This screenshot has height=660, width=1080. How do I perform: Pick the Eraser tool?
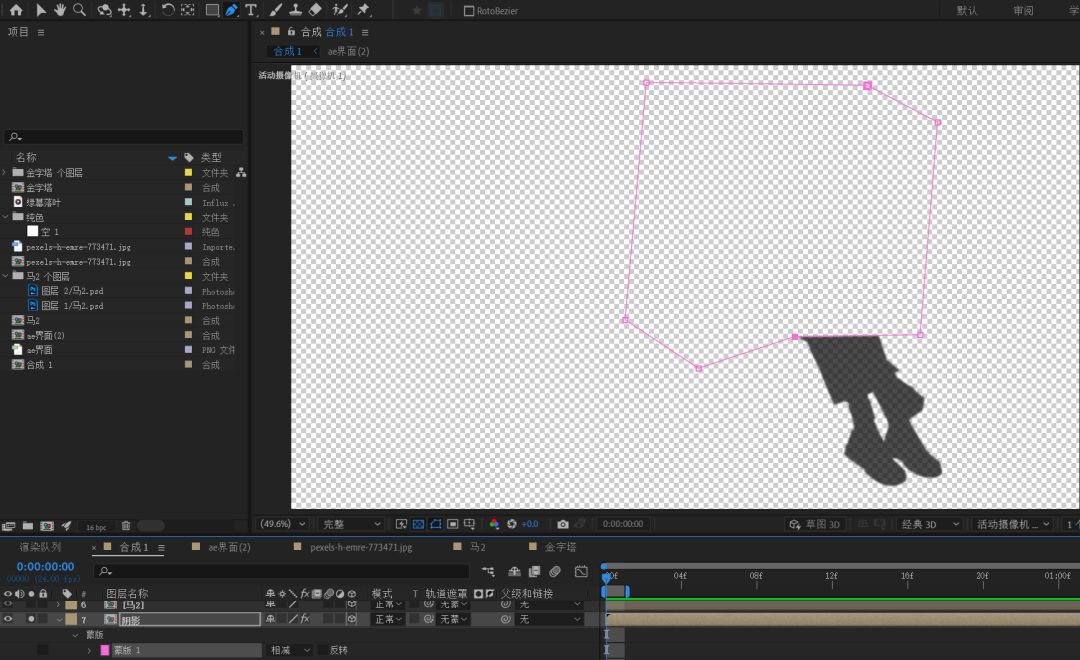315,10
